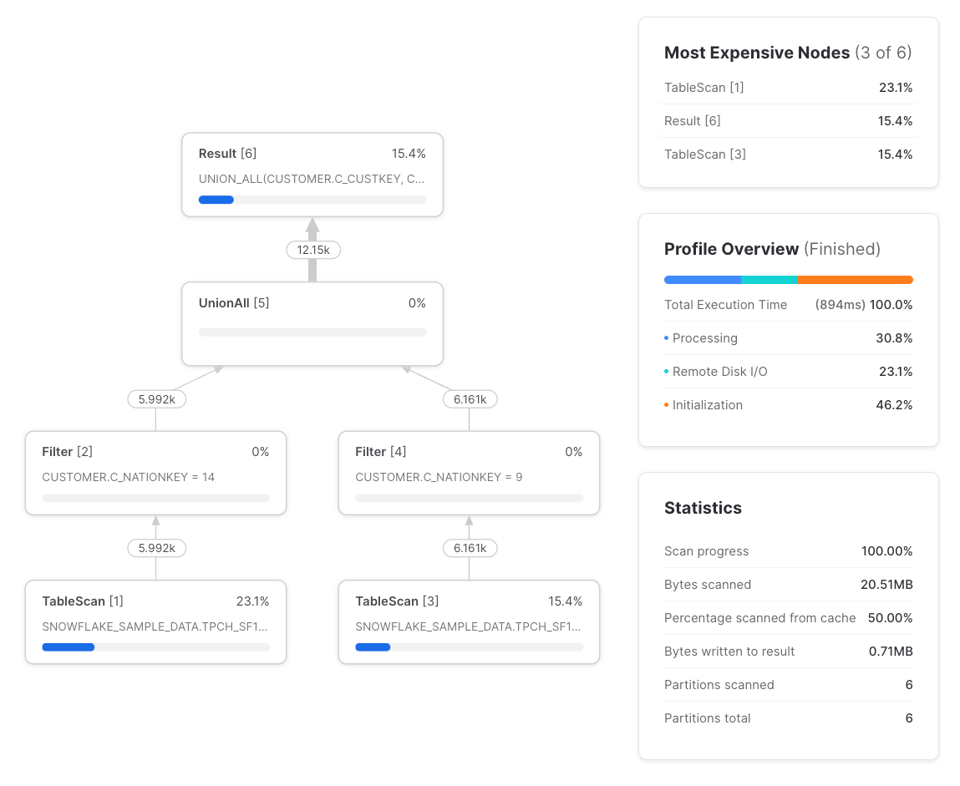Click the blue Processing segment of overview bar
The width and height of the screenshot is (960, 786).
pyautogui.click(x=702, y=280)
